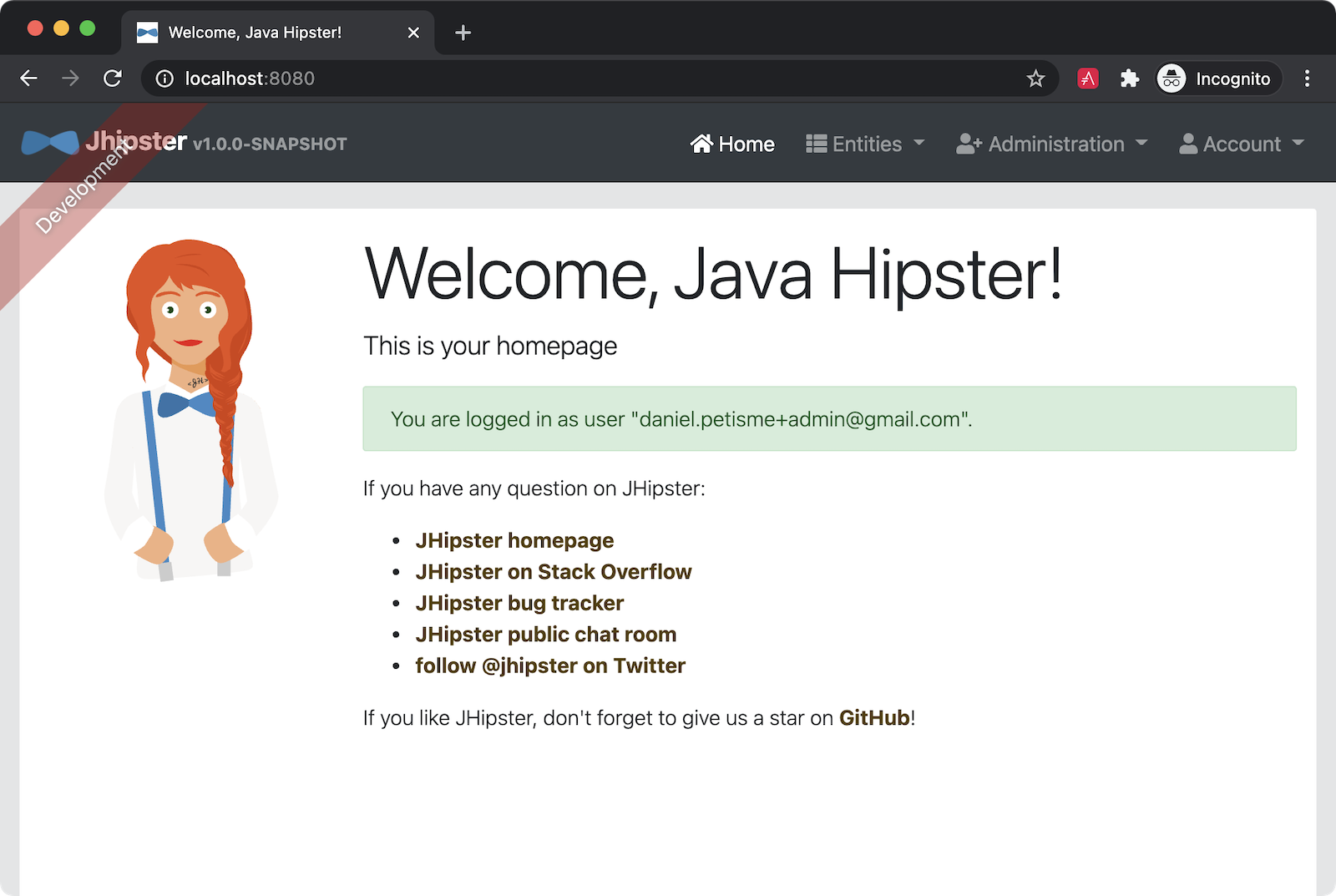This screenshot has width=1336, height=896.
Task: Click the red Angular DevTools extension icon
Action: pyautogui.click(x=1087, y=78)
